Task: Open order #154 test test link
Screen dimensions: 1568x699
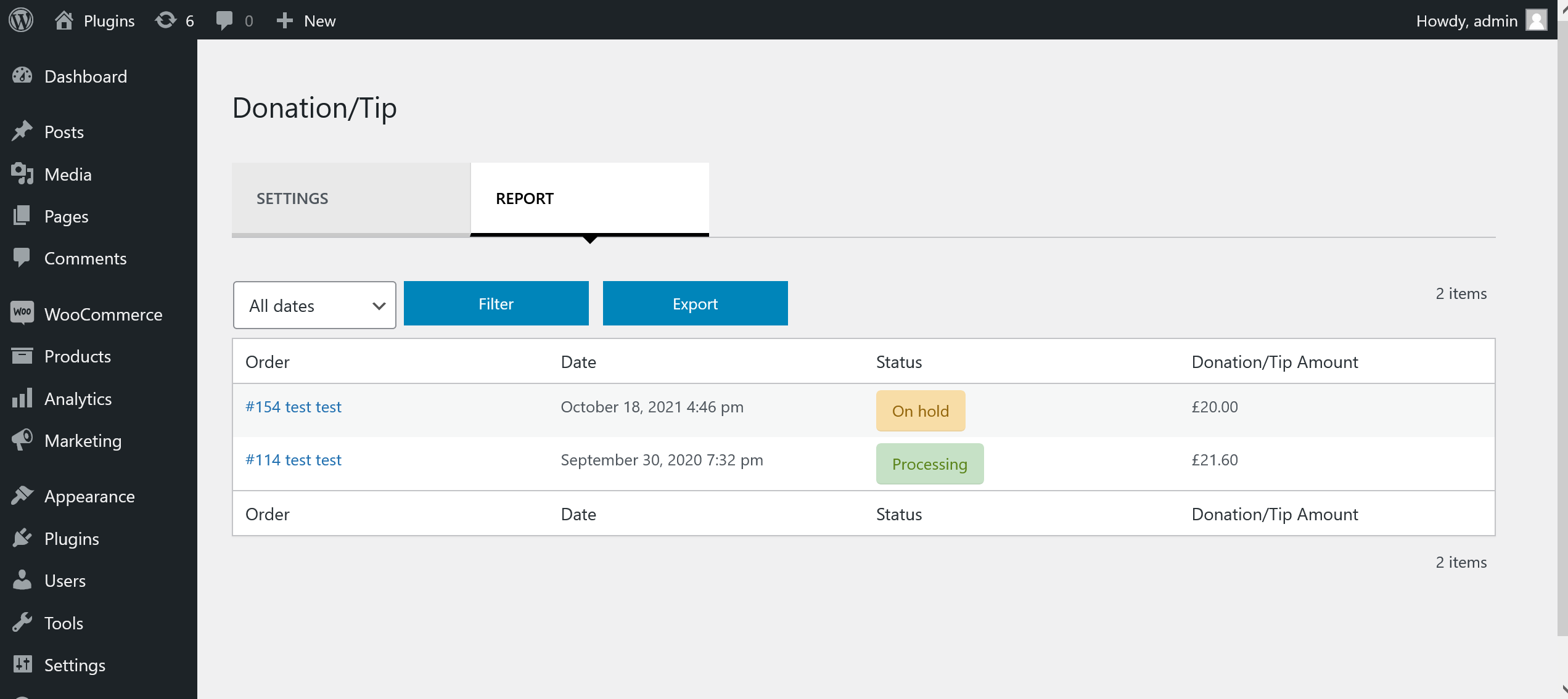Action: click(293, 407)
